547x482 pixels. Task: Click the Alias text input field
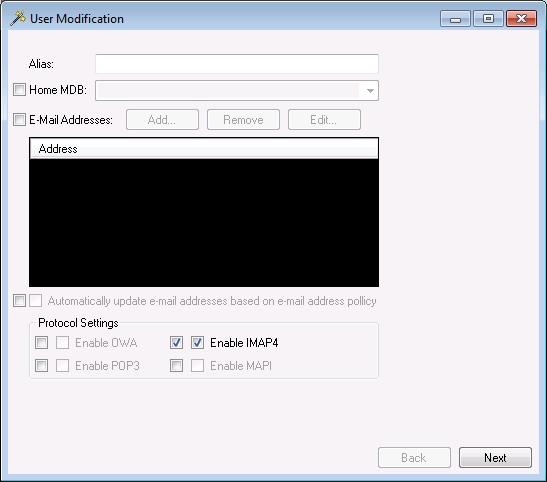(237, 64)
